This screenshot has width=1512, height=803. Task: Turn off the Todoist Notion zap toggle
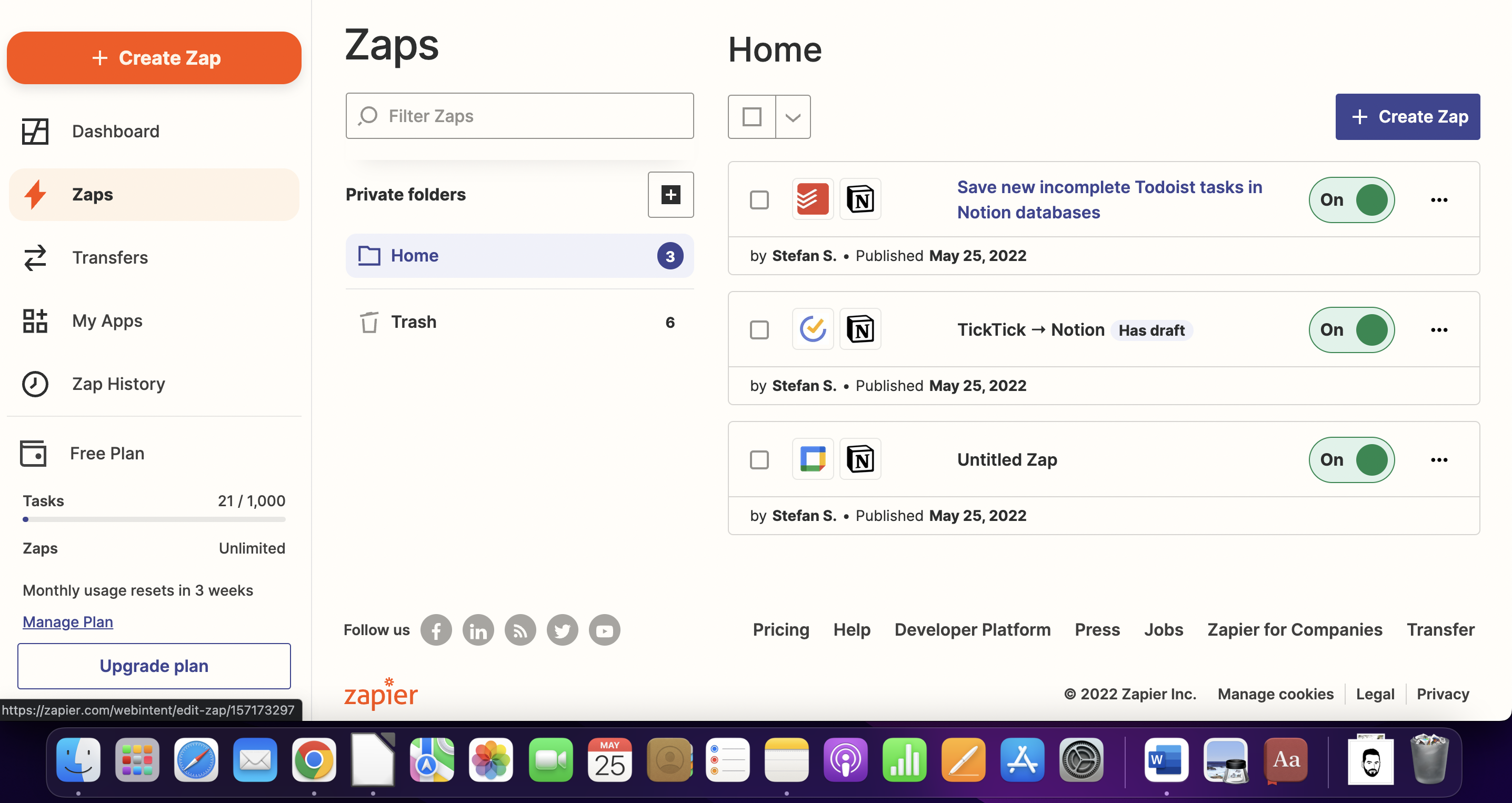tap(1352, 199)
